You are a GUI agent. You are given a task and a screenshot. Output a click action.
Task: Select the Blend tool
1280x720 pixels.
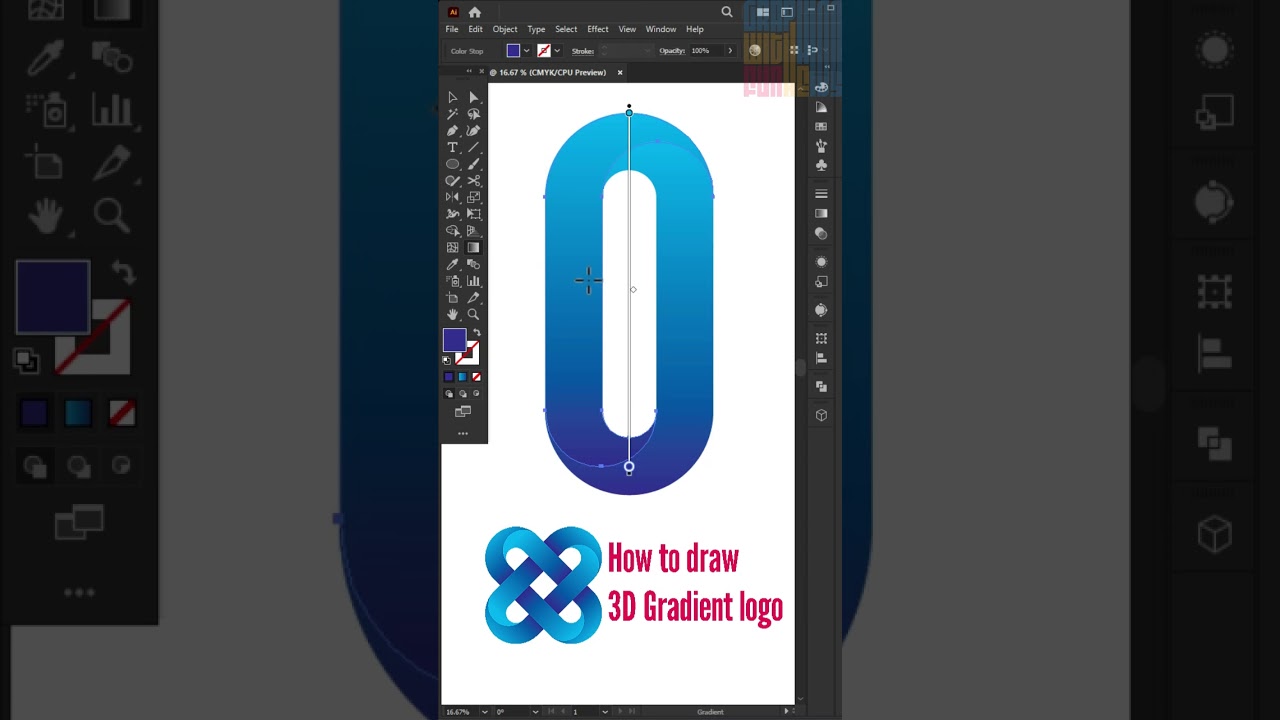(x=473, y=264)
